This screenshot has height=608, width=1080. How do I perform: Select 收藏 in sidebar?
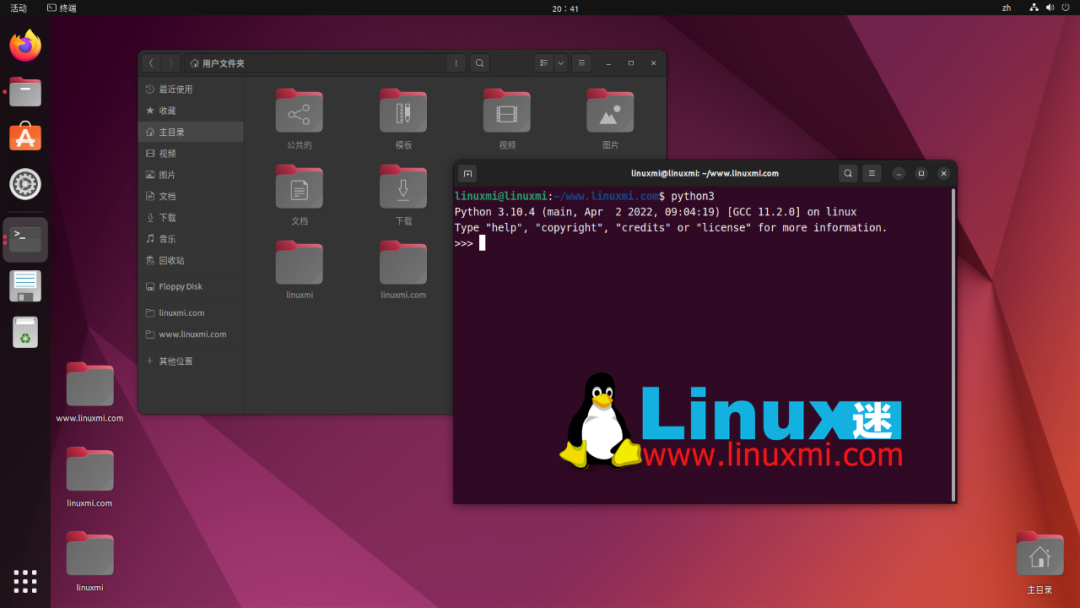click(191, 110)
